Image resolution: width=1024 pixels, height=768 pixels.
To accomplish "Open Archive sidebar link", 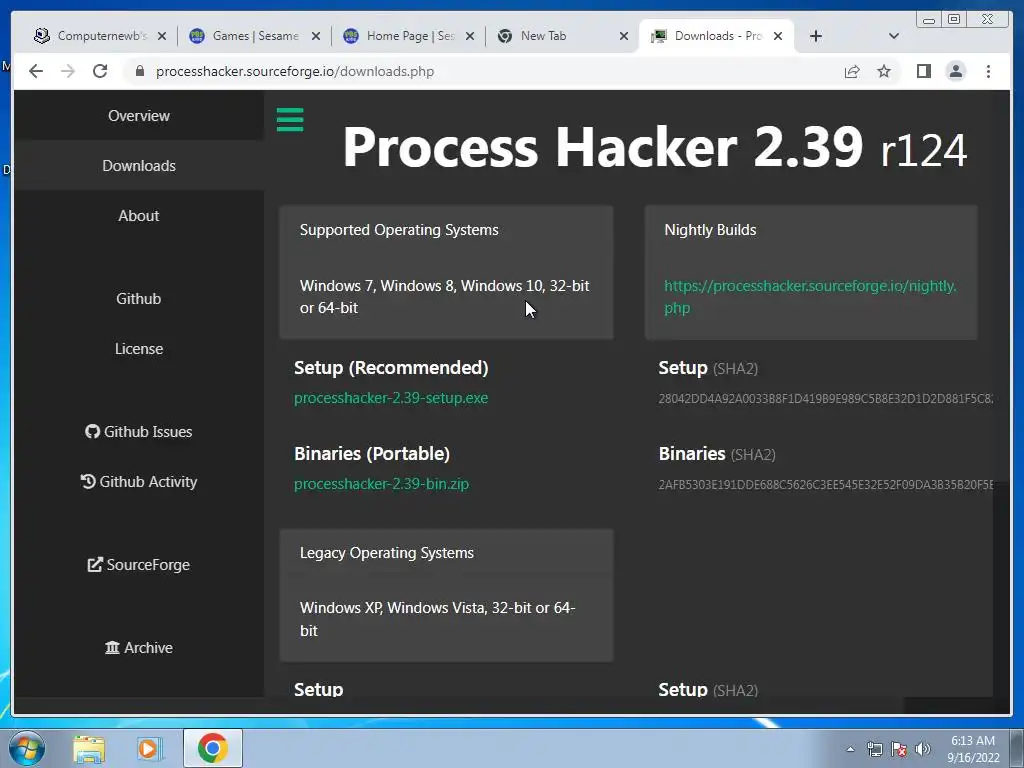I will (139, 647).
